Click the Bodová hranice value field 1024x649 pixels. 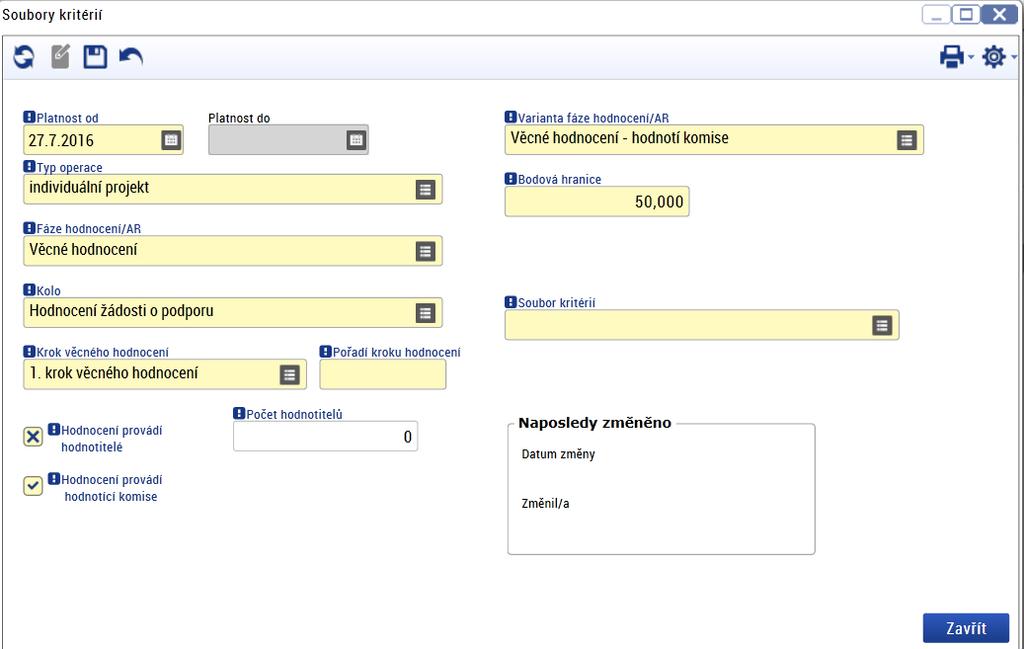tap(597, 202)
